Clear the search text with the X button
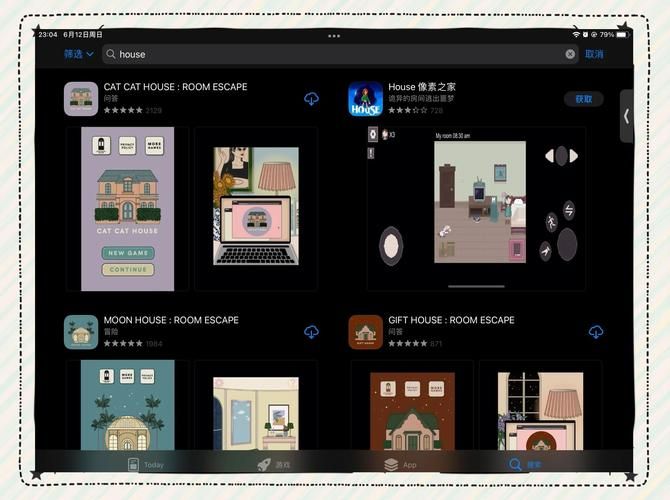The width and height of the screenshot is (670, 500). pyautogui.click(x=570, y=54)
